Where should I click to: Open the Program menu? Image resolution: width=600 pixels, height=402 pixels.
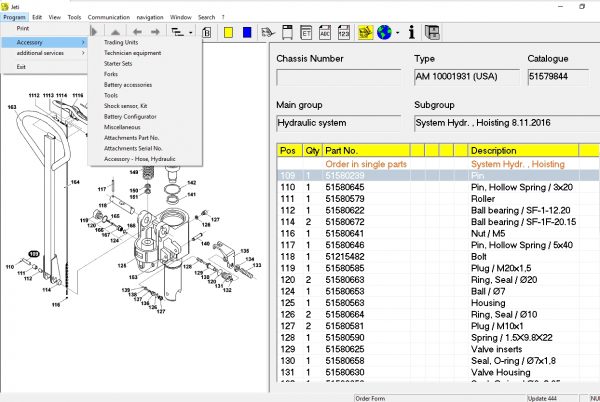point(15,17)
